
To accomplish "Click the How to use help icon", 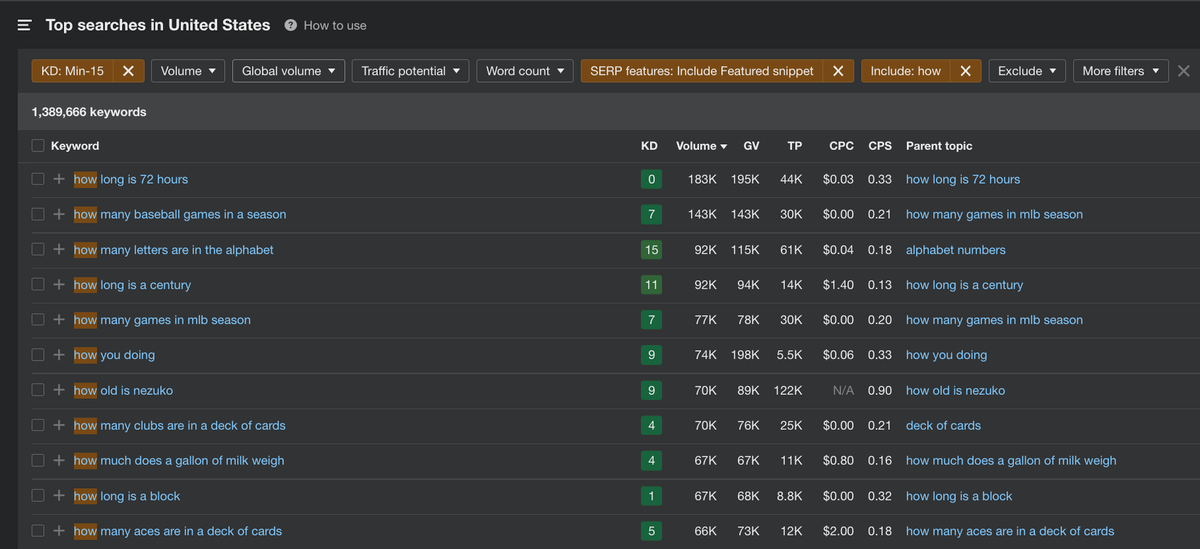I will tap(290, 25).
